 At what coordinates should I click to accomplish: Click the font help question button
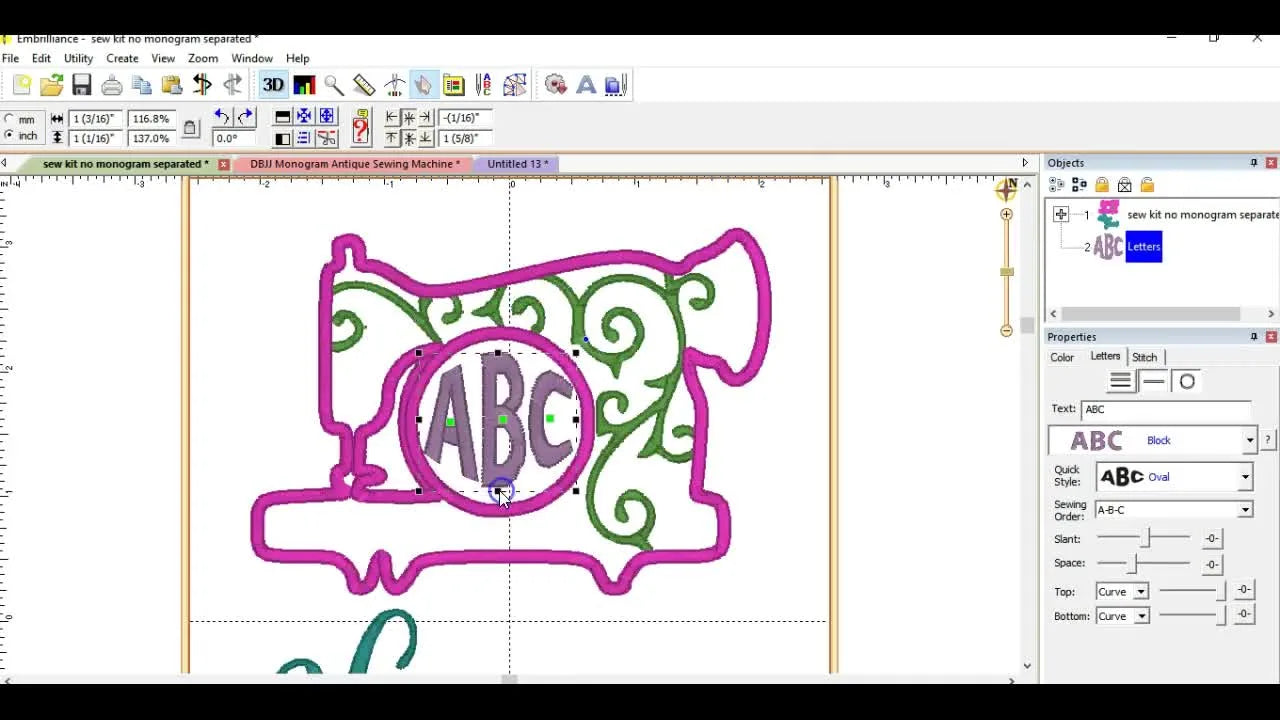[1268, 440]
